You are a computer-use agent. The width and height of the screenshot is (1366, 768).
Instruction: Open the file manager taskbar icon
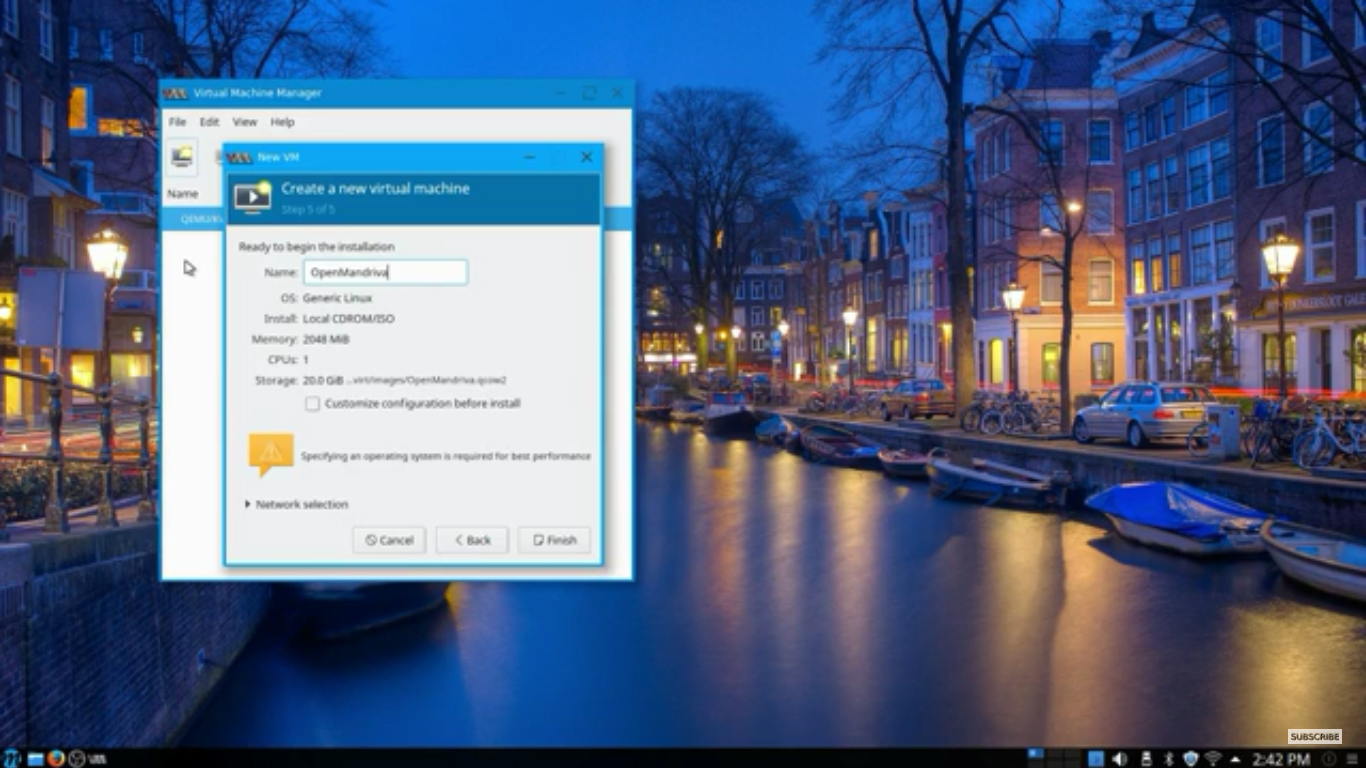[x=35, y=759]
